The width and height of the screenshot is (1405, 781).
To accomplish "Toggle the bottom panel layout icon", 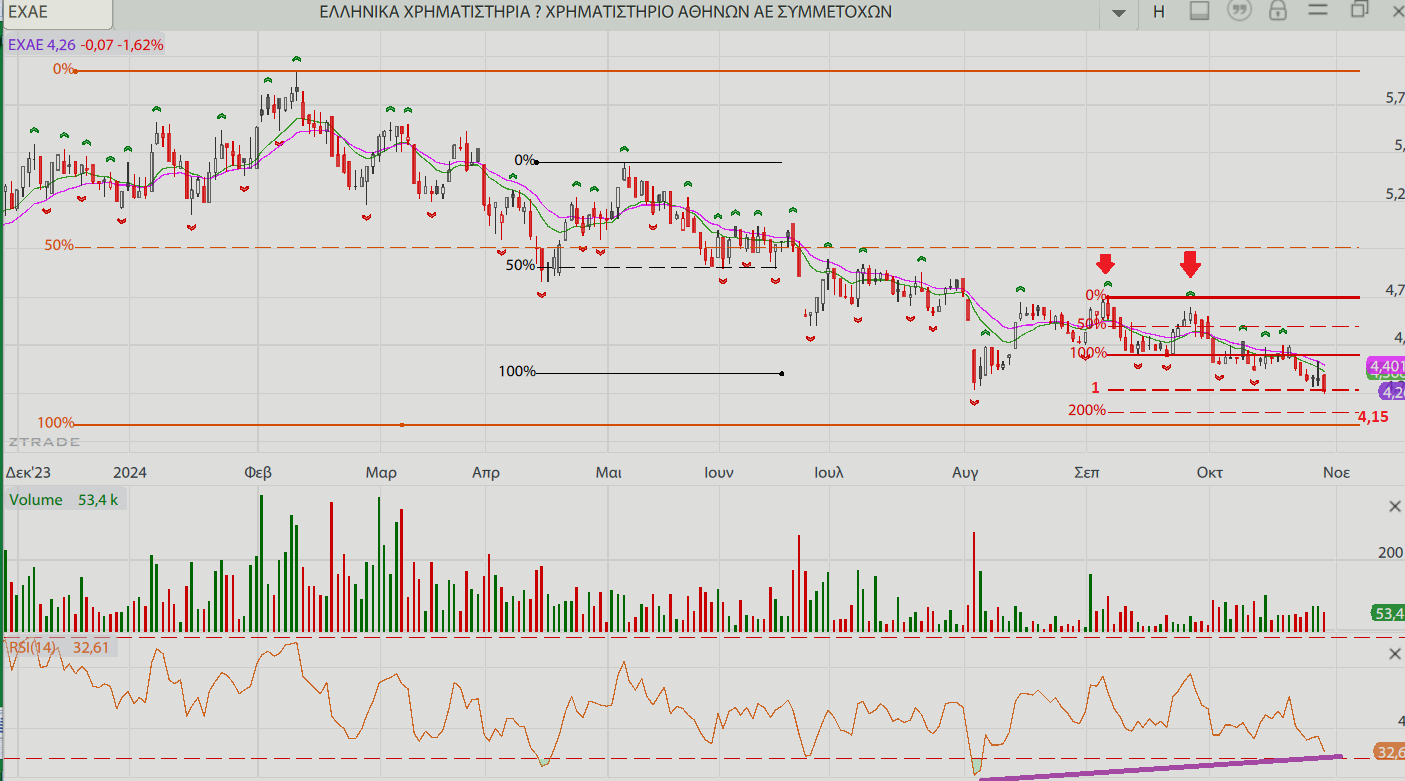I will coord(1200,11).
